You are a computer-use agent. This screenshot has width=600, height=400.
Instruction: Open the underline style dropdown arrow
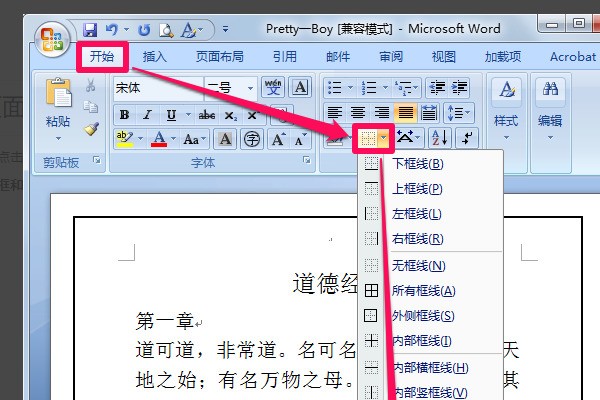pos(188,115)
